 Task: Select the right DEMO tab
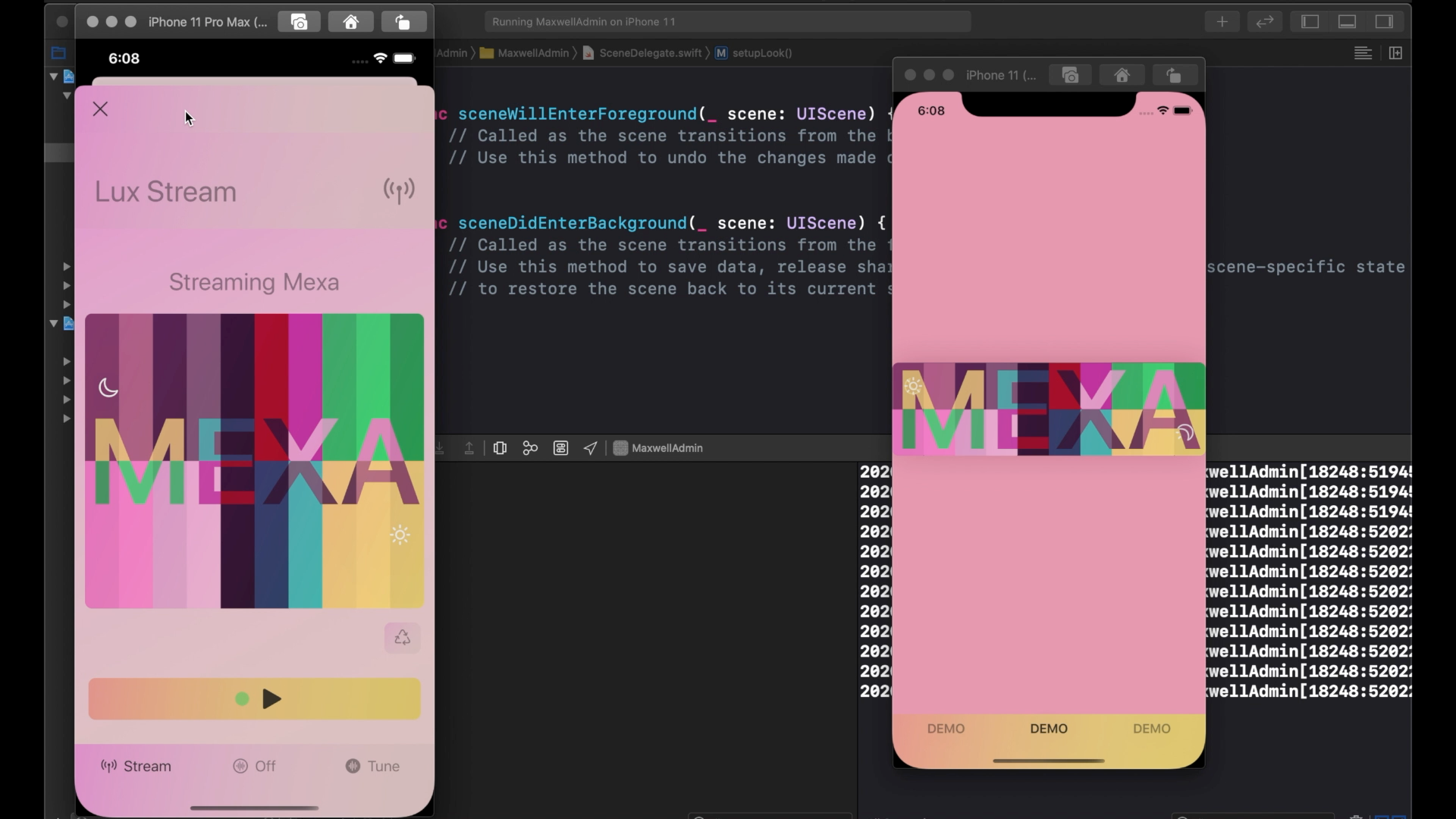click(x=1151, y=729)
